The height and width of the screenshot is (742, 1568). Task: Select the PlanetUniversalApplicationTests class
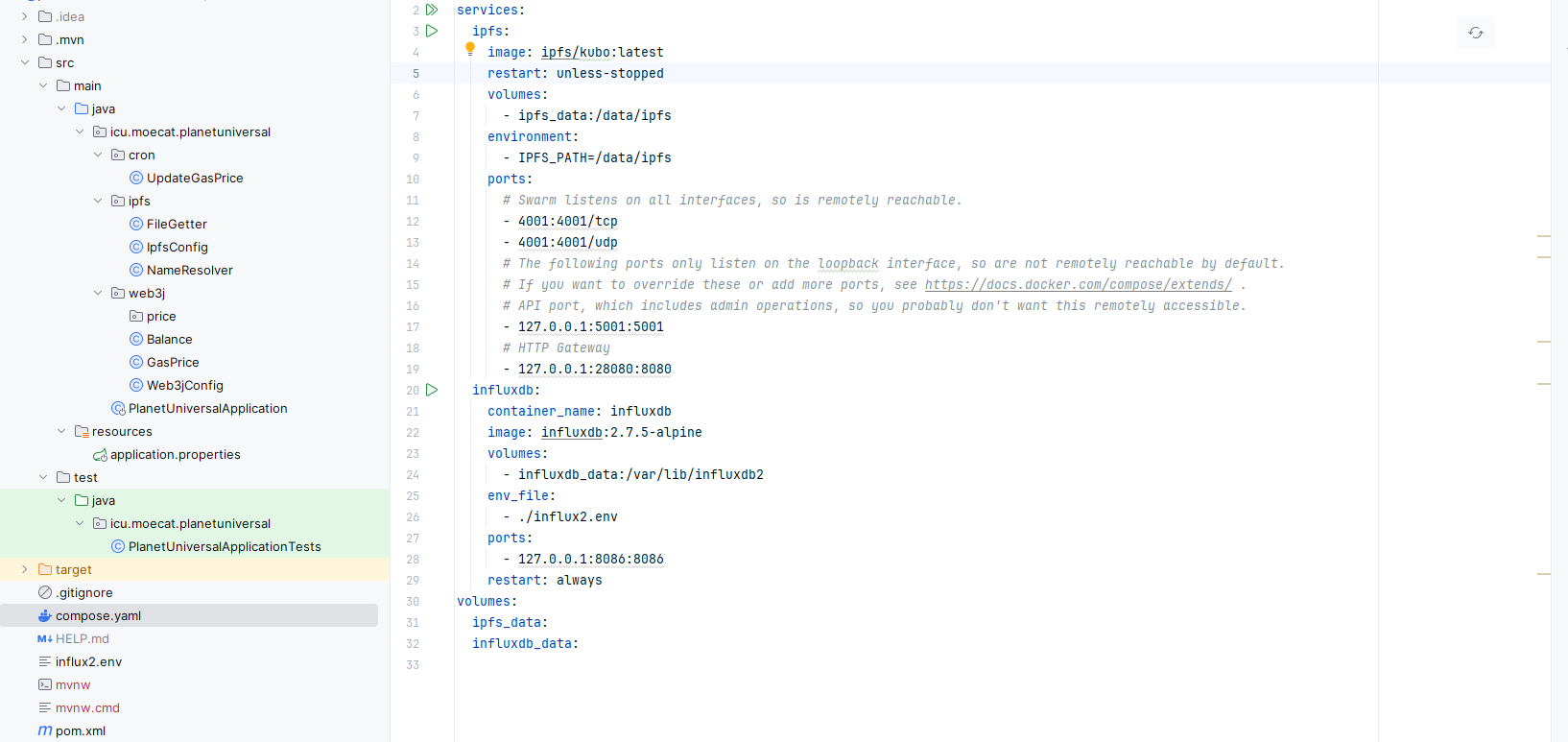225,546
